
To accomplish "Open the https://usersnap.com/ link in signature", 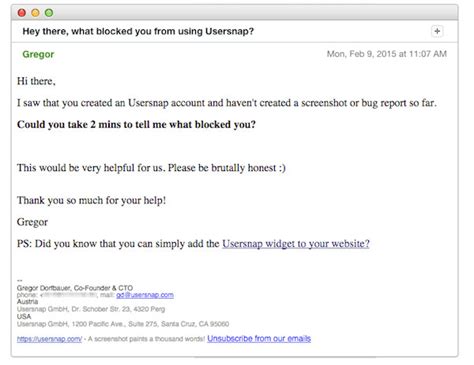I will [x=49, y=339].
